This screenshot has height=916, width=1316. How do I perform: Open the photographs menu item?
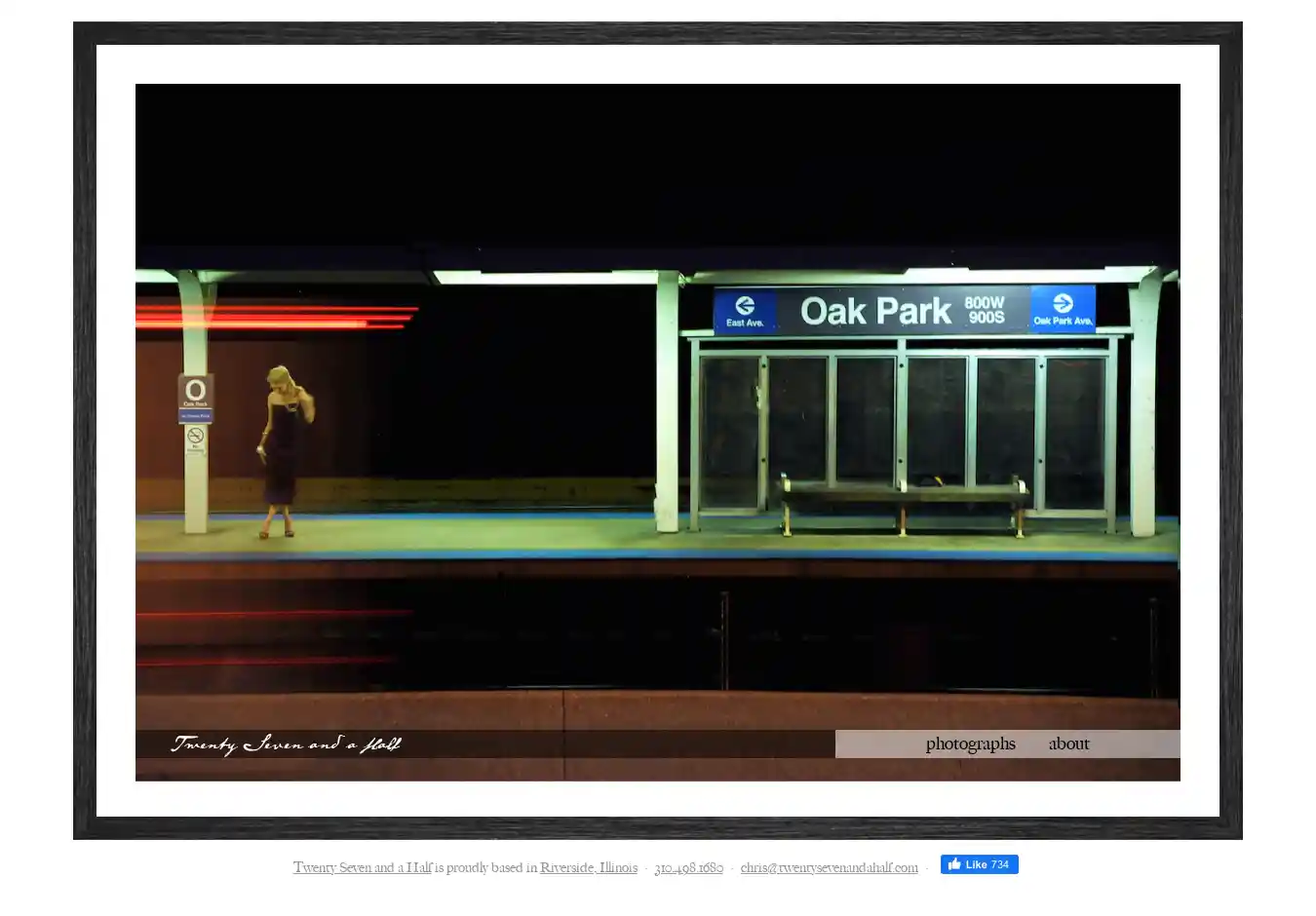(x=970, y=744)
